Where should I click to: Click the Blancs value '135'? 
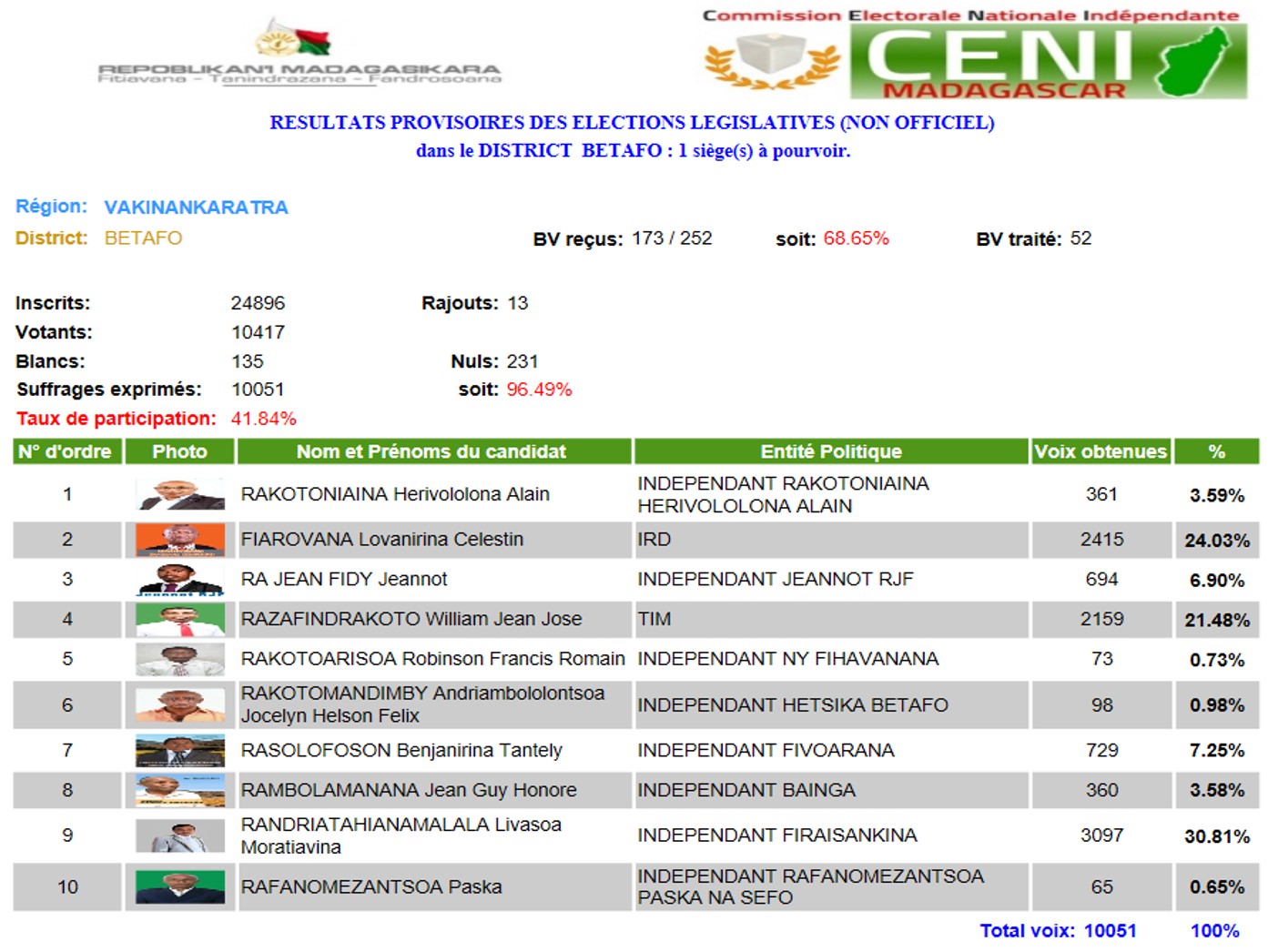[247, 361]
